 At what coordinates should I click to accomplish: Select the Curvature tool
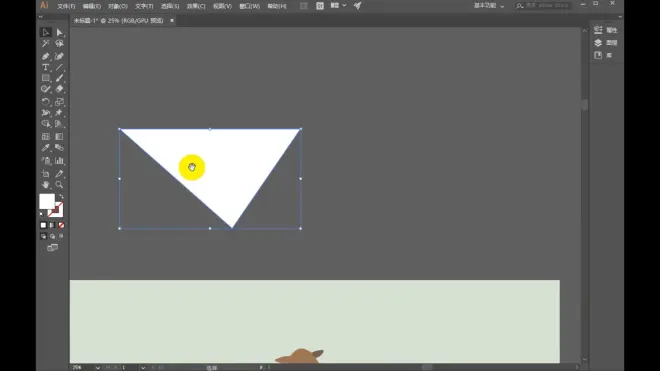59,56
